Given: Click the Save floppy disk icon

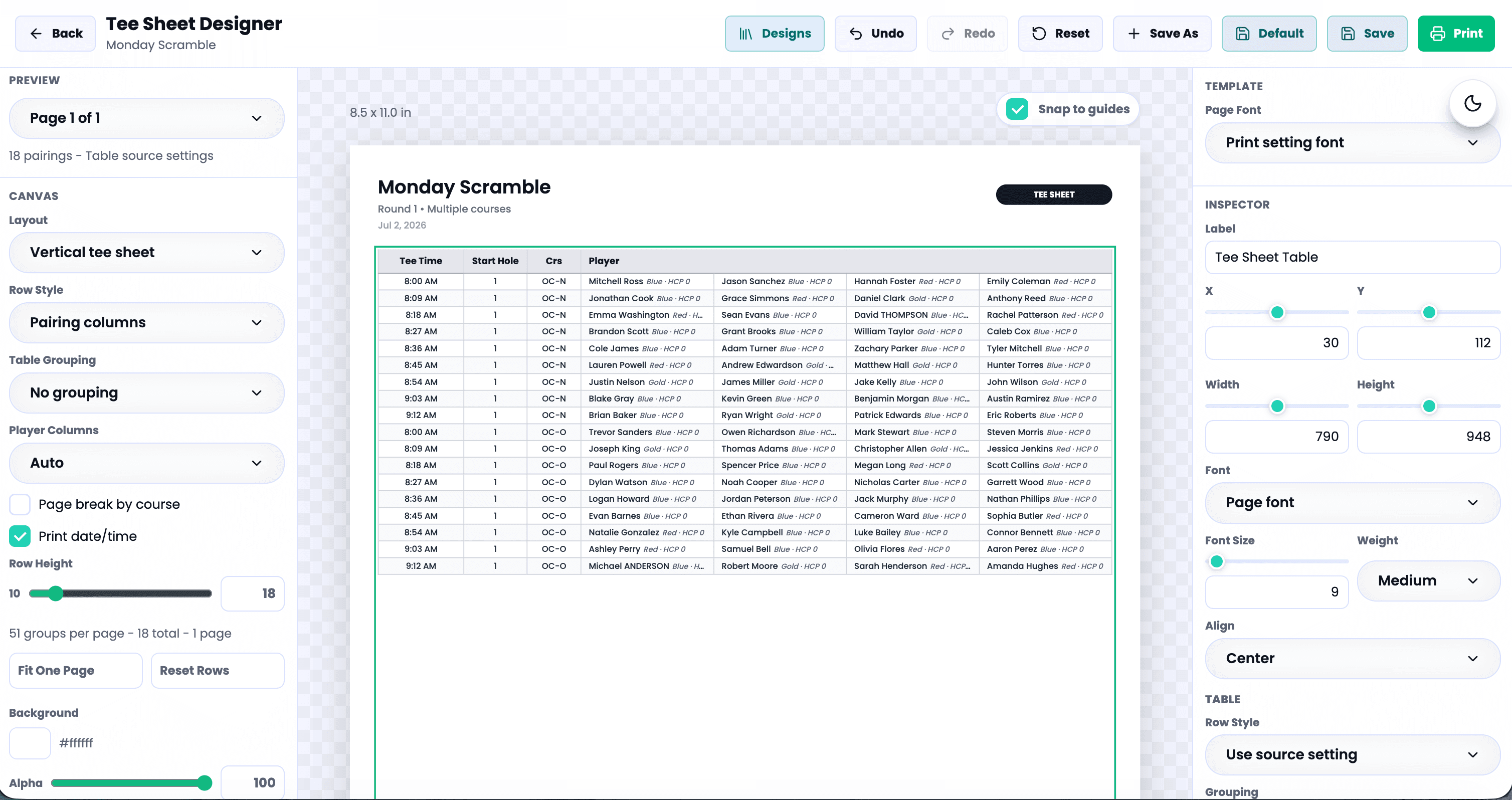Looking at the screenshot, I should 1348,34.
